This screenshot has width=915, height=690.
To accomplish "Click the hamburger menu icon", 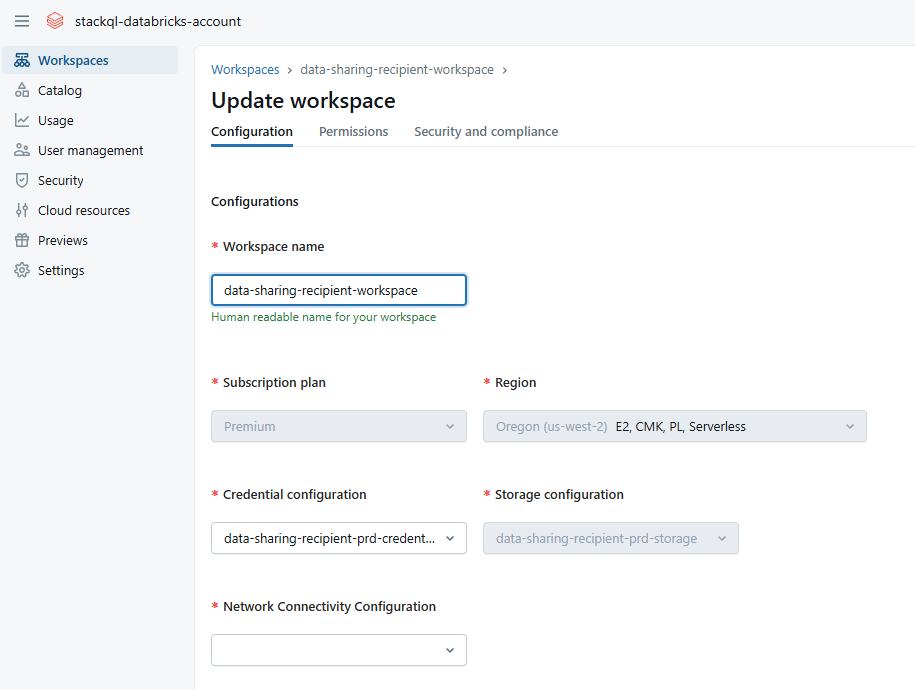I will (x=22, y=21).
